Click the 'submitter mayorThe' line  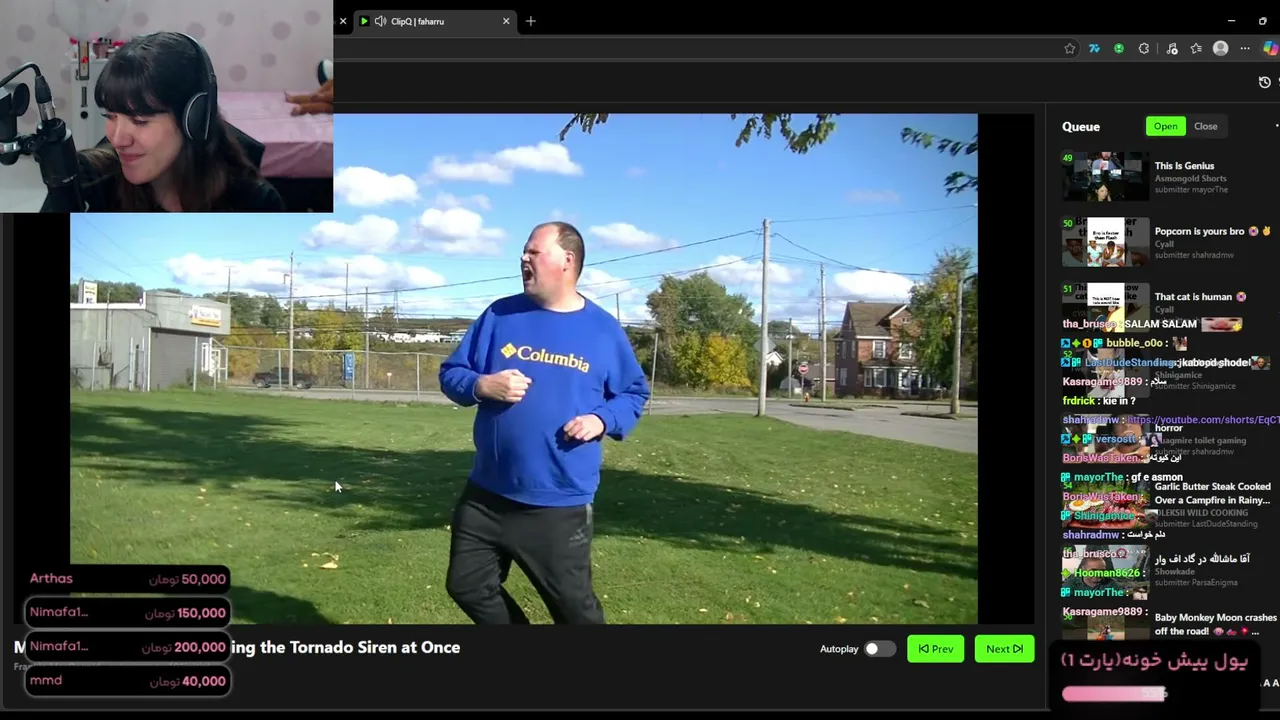tap(1191, 190)
